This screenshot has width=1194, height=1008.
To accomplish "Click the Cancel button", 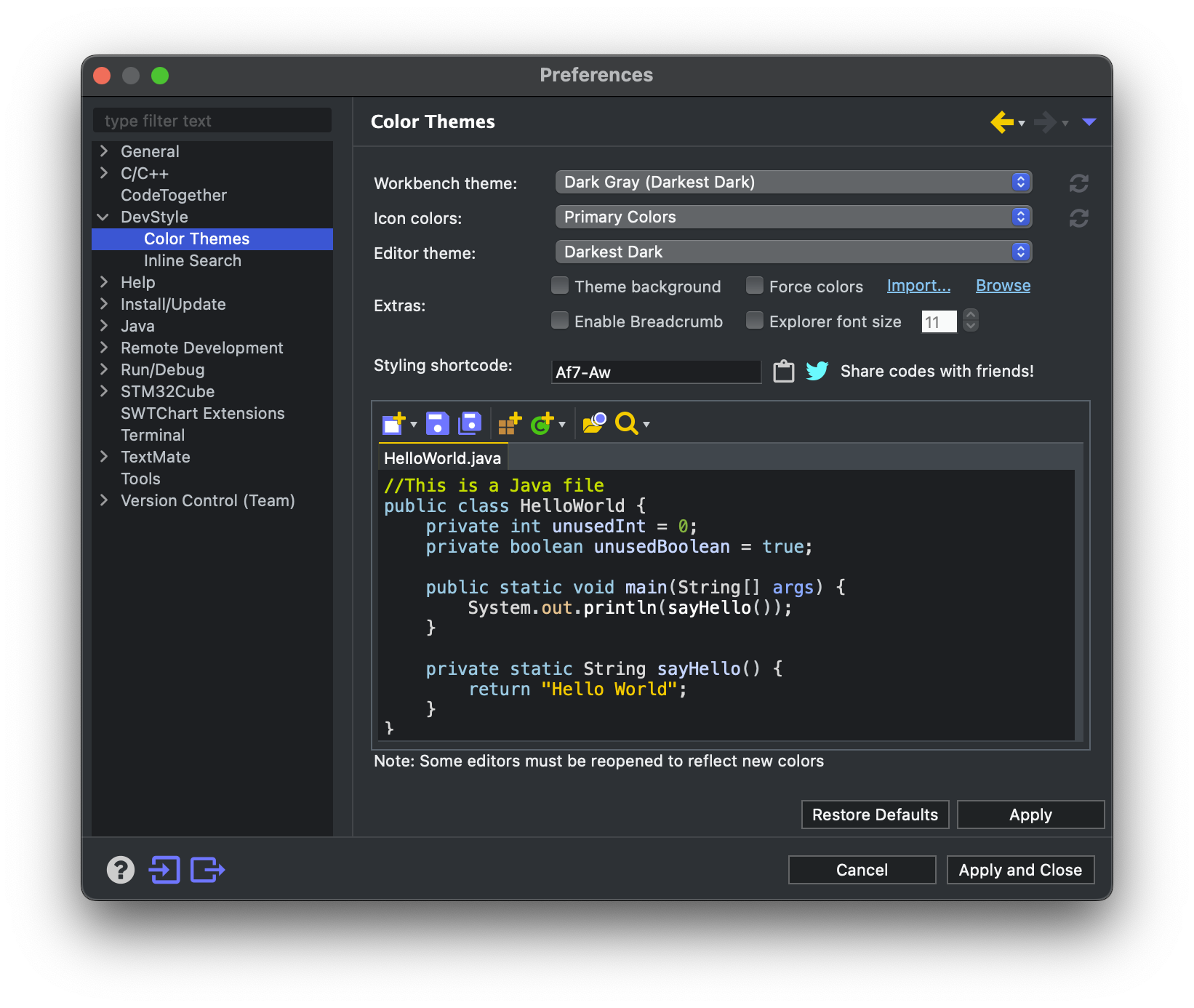I will 862,870.
